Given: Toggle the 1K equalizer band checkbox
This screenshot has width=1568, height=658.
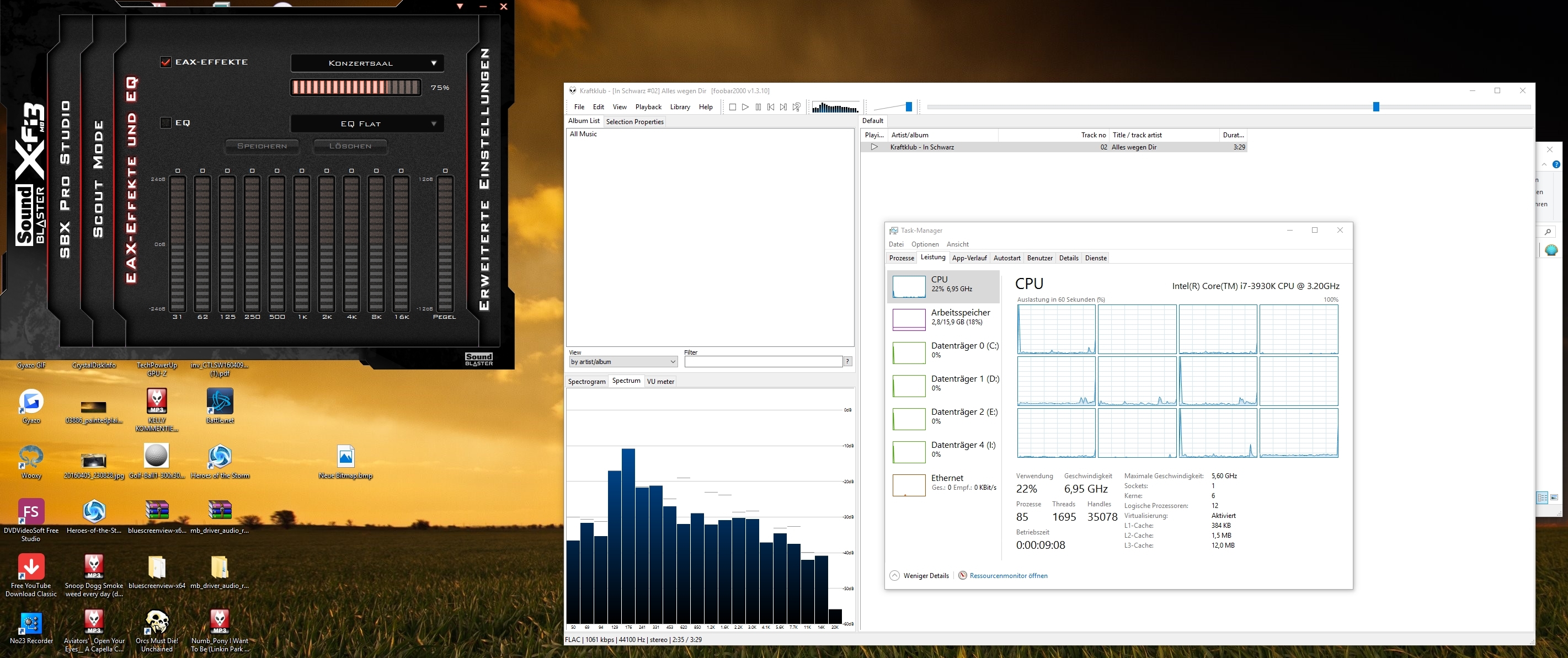Looking at the screenshot, I should click(x=302, y=171).
